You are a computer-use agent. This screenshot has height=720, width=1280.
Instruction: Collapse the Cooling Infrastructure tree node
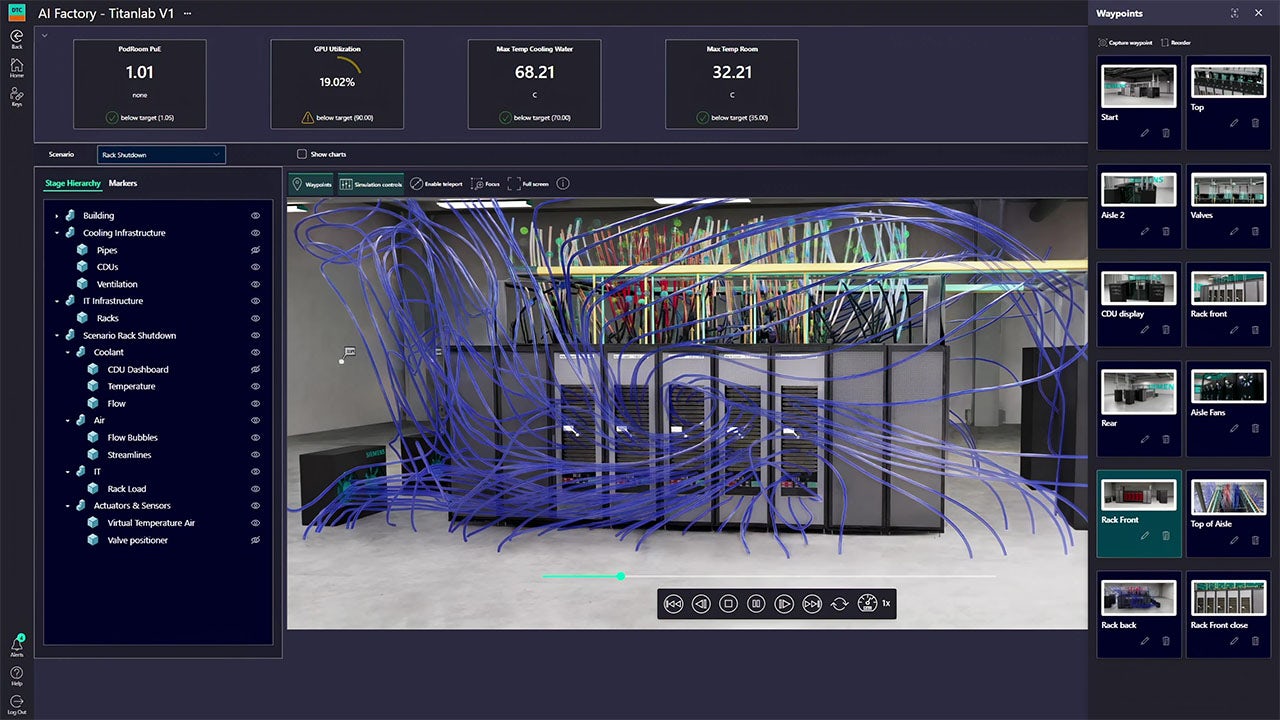(x=58, y=232)
